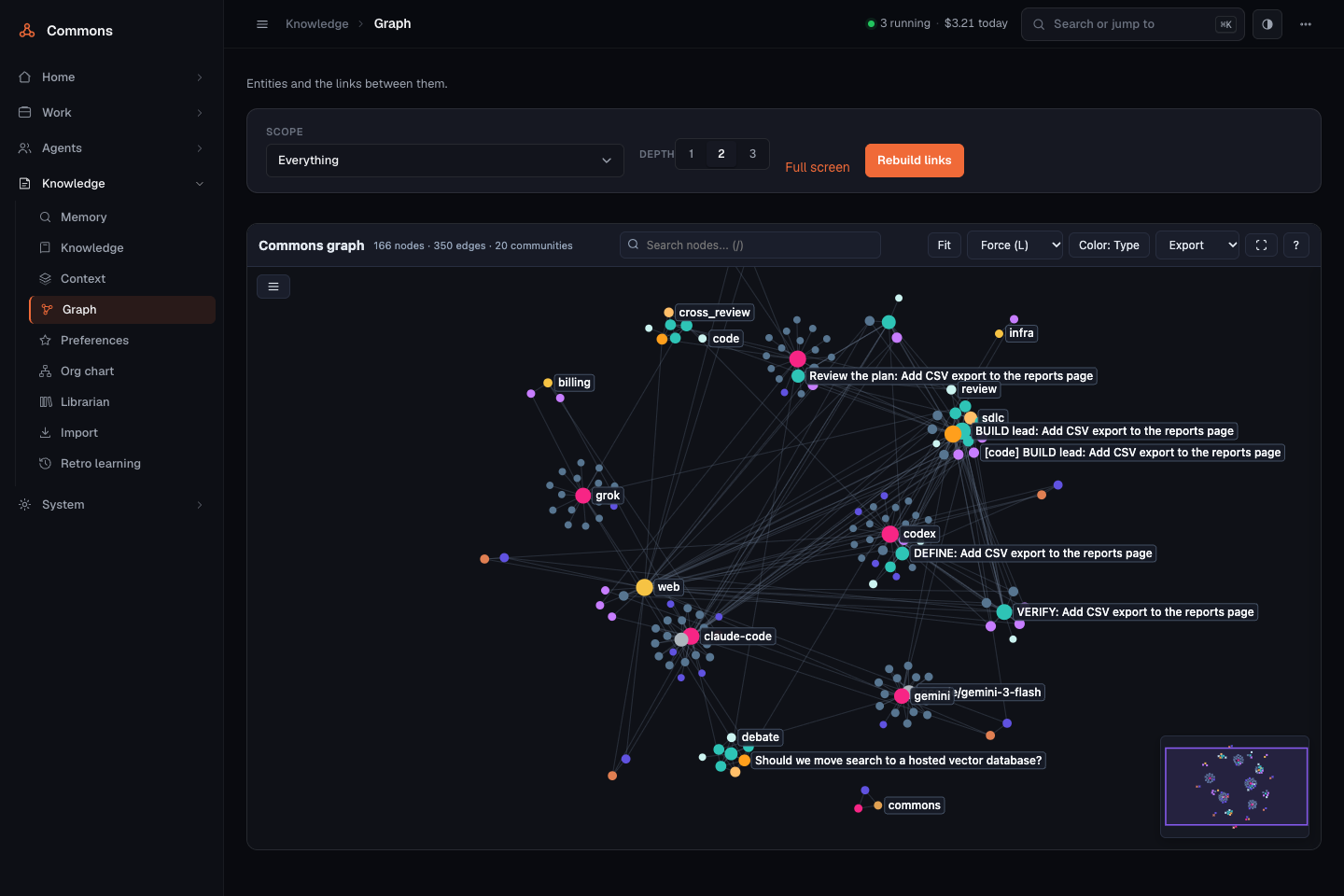Click the Import download icon
The height and width of the screenshot is (896, 1344).
(45, 433)
